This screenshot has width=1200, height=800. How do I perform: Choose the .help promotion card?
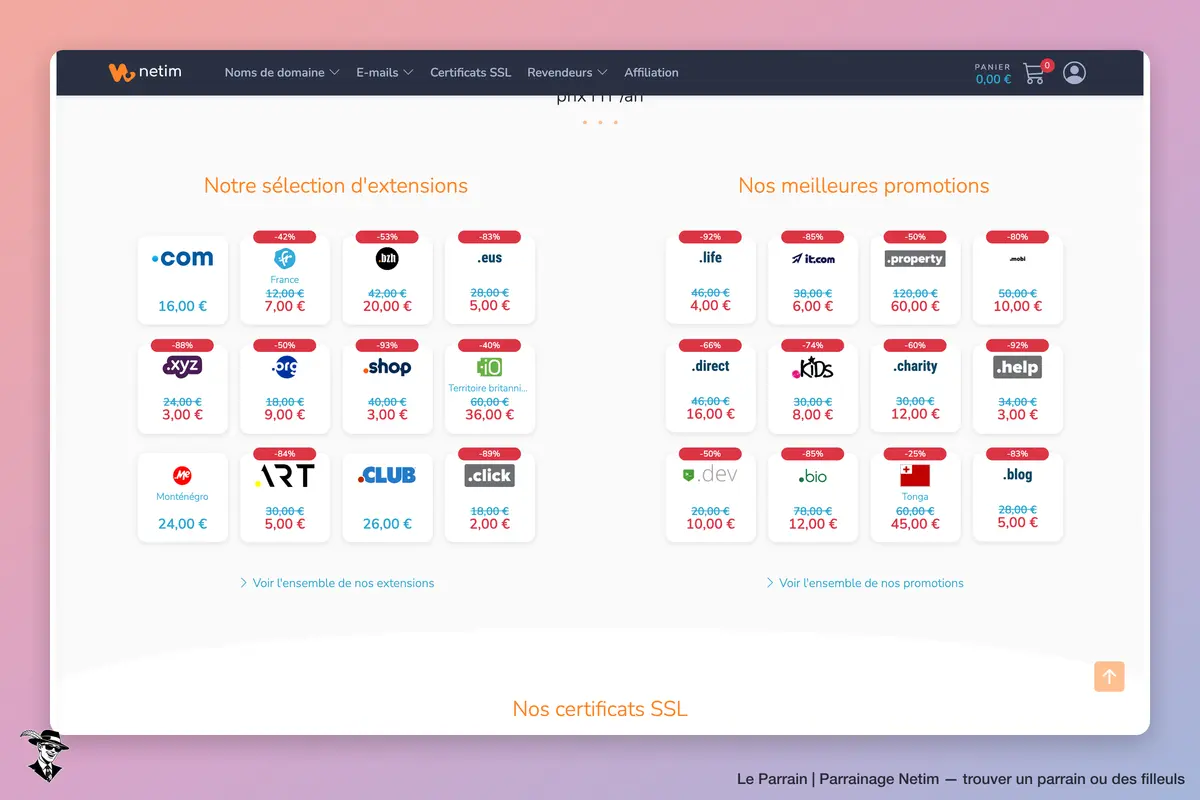[1018, 389]
